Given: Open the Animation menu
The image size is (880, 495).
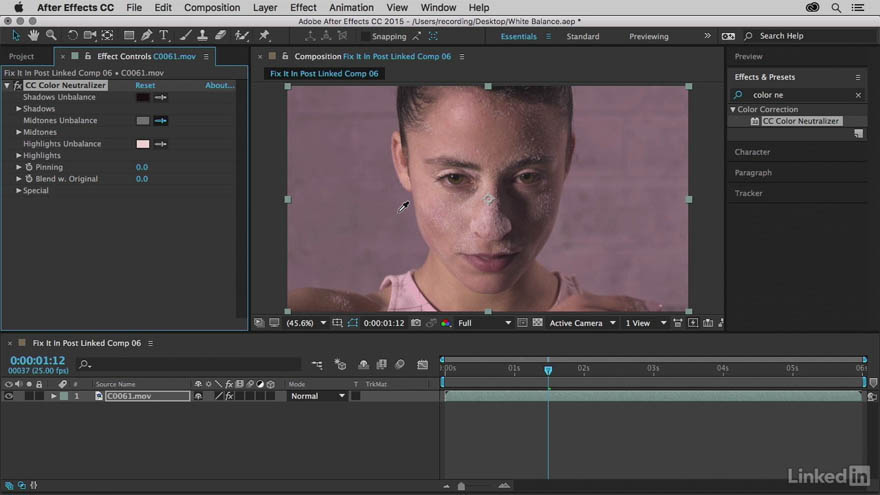Looking at the screenshot, I should (351, 8).
